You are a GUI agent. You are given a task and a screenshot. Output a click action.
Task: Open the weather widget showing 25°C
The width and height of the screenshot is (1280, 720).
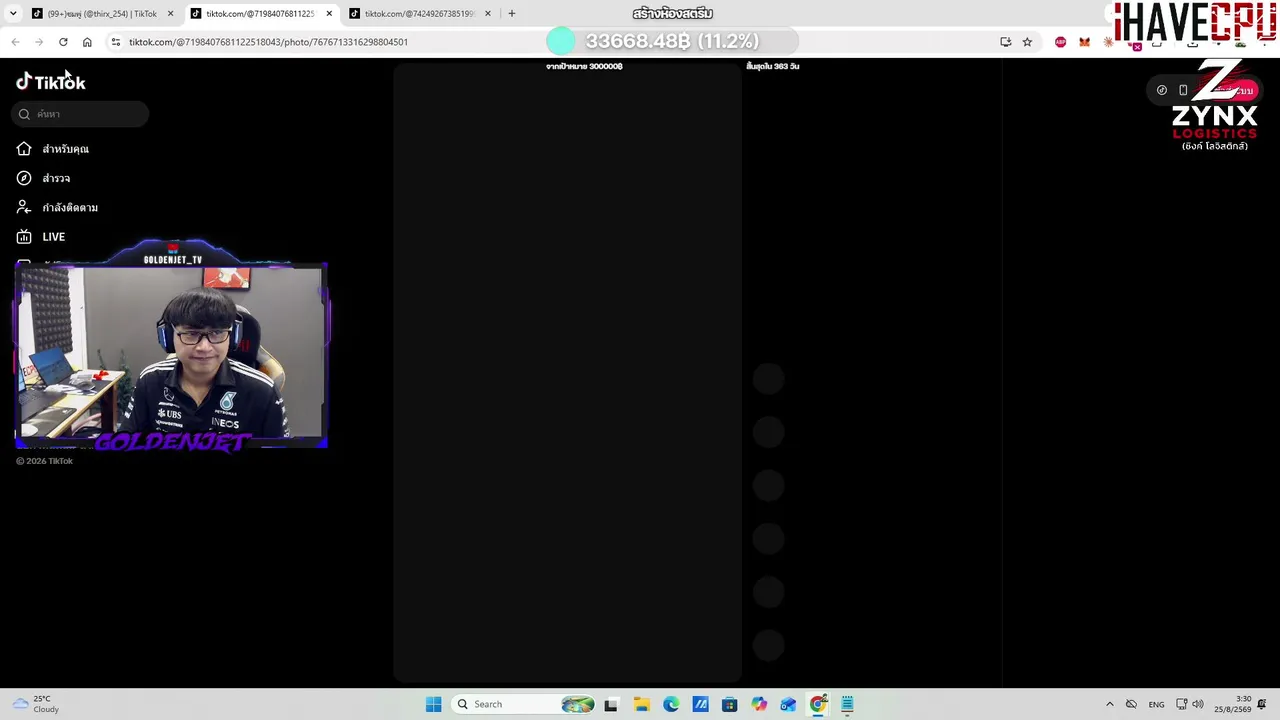[x=36, y=704]
